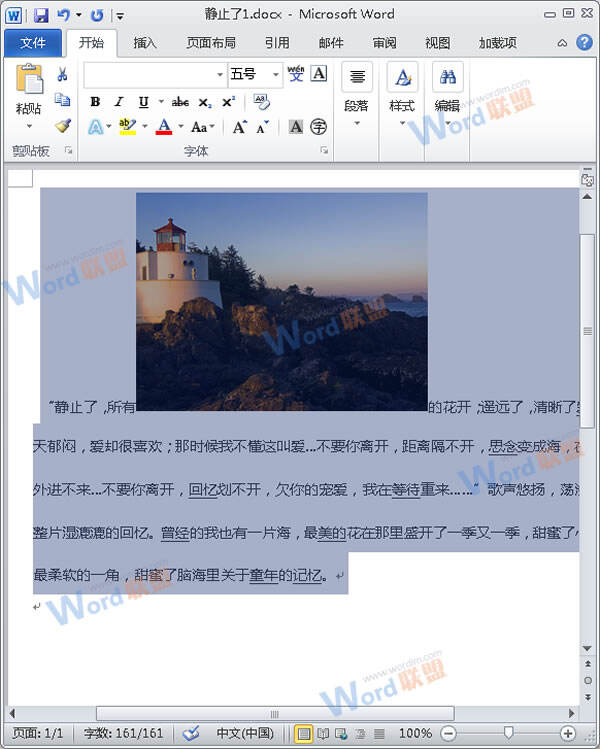Image resolution: width=600 pixels, height=749 pixels.
Task: Click the horizontal scrollbar right arrow
Action: tap(571, 714)
